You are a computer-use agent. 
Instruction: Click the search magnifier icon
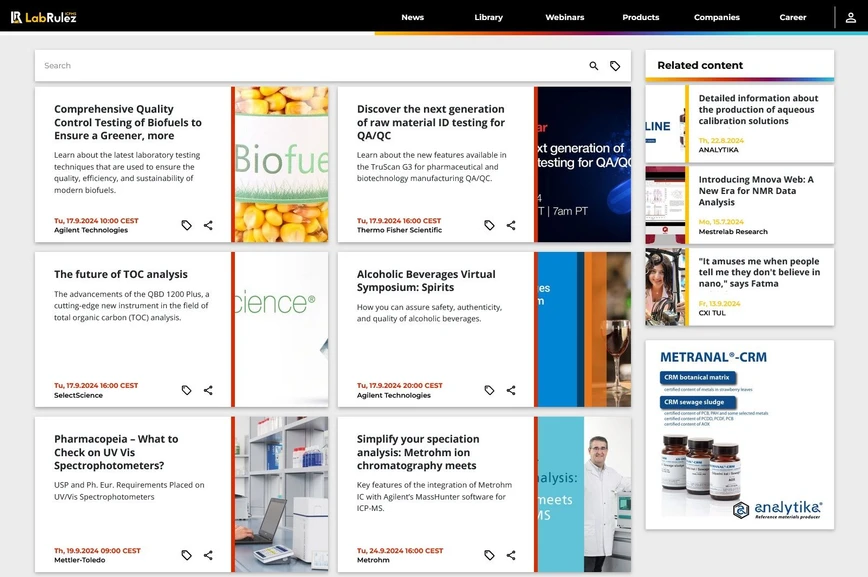(x=593, y=66)
